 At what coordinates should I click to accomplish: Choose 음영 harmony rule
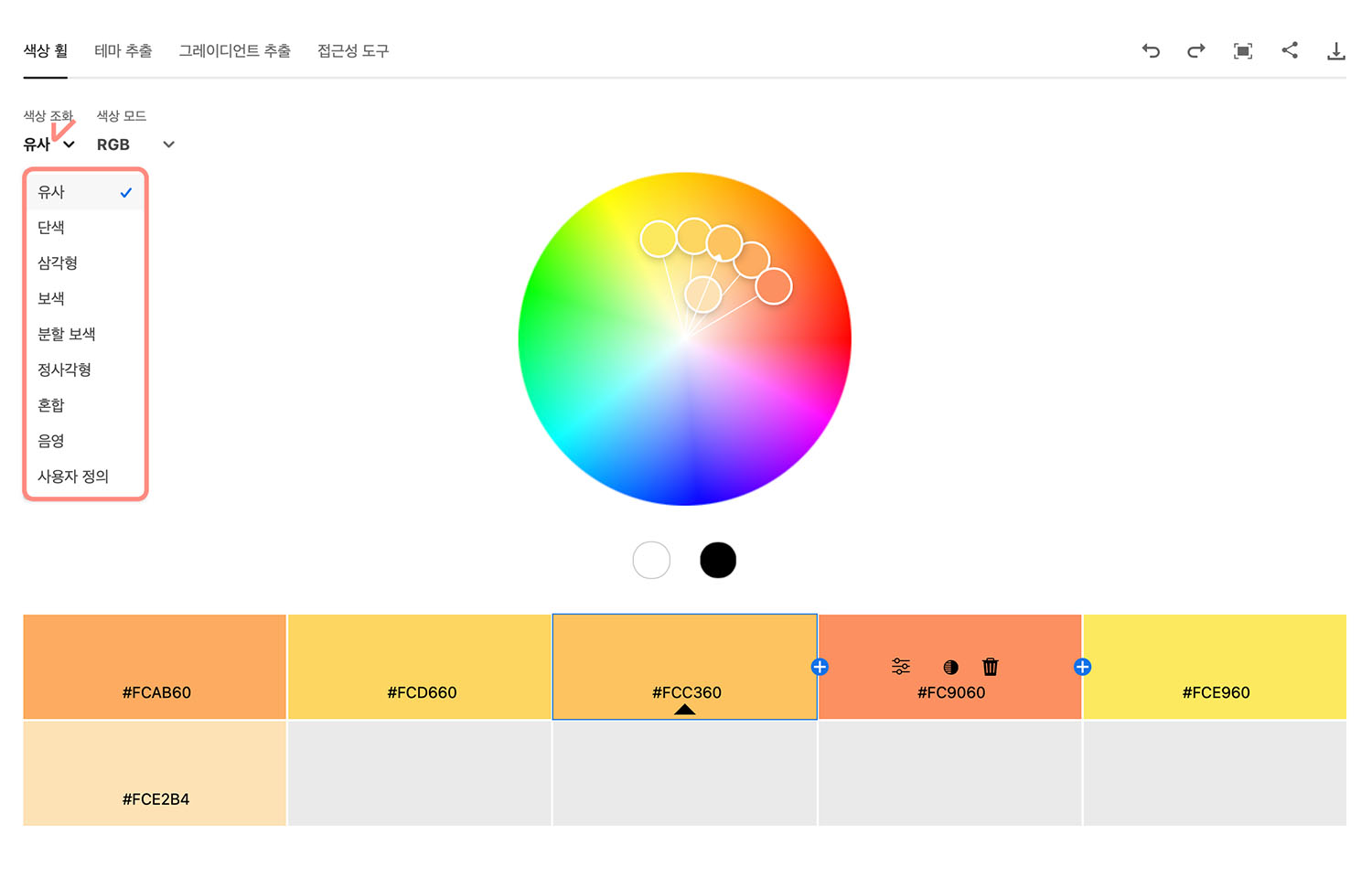pyautogui.click(x=85, y=441)
